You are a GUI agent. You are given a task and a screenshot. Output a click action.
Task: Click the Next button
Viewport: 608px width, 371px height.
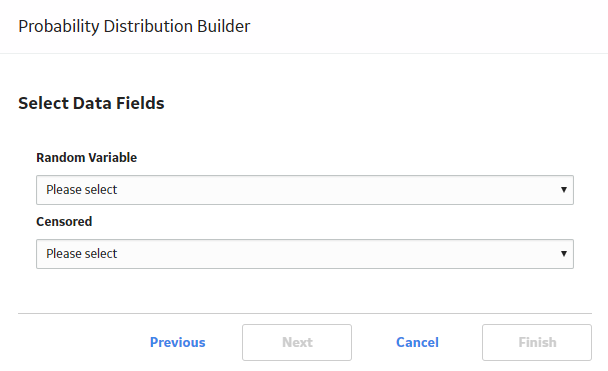tap(297, 342)
